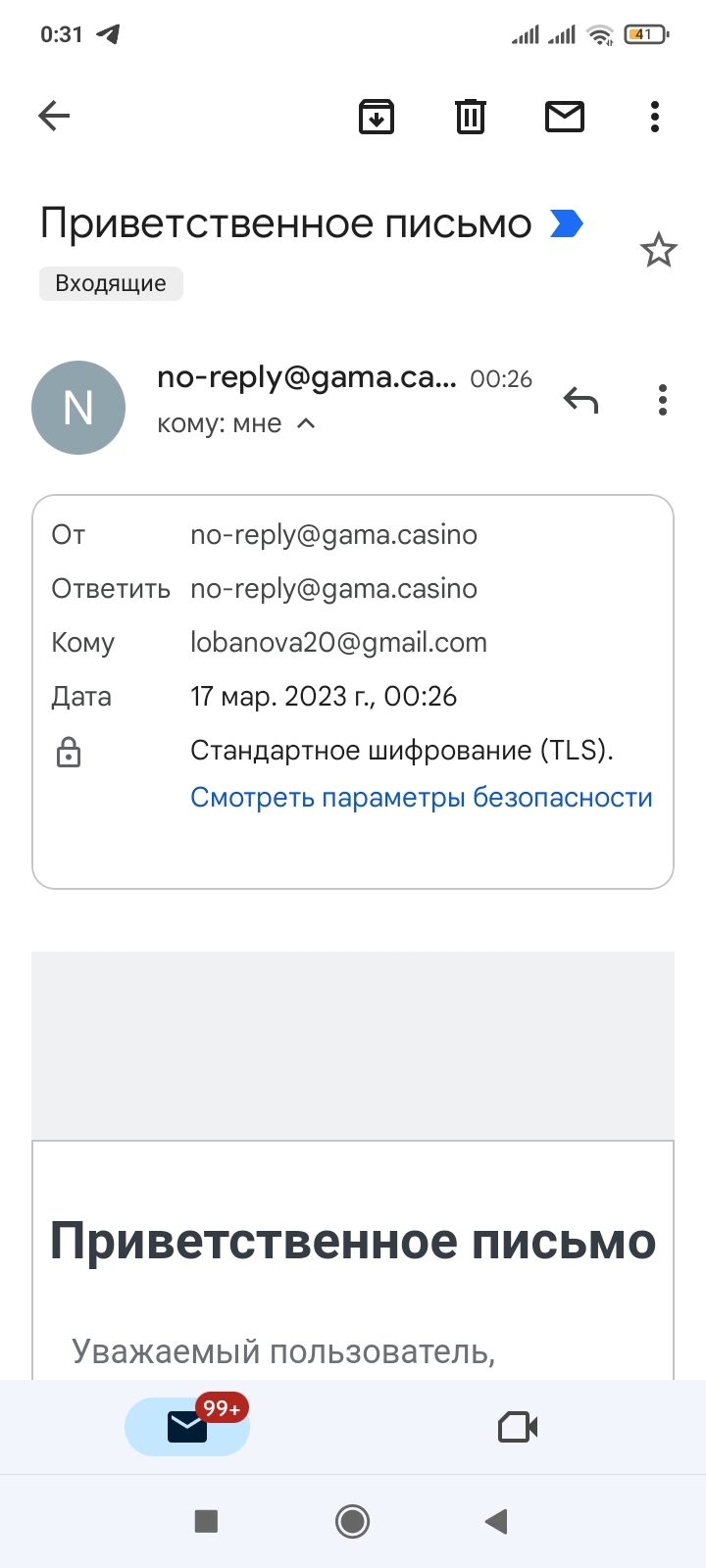Open the top toolbar overflow menu
Screen dimensions: 706x1568
(655, 117)
